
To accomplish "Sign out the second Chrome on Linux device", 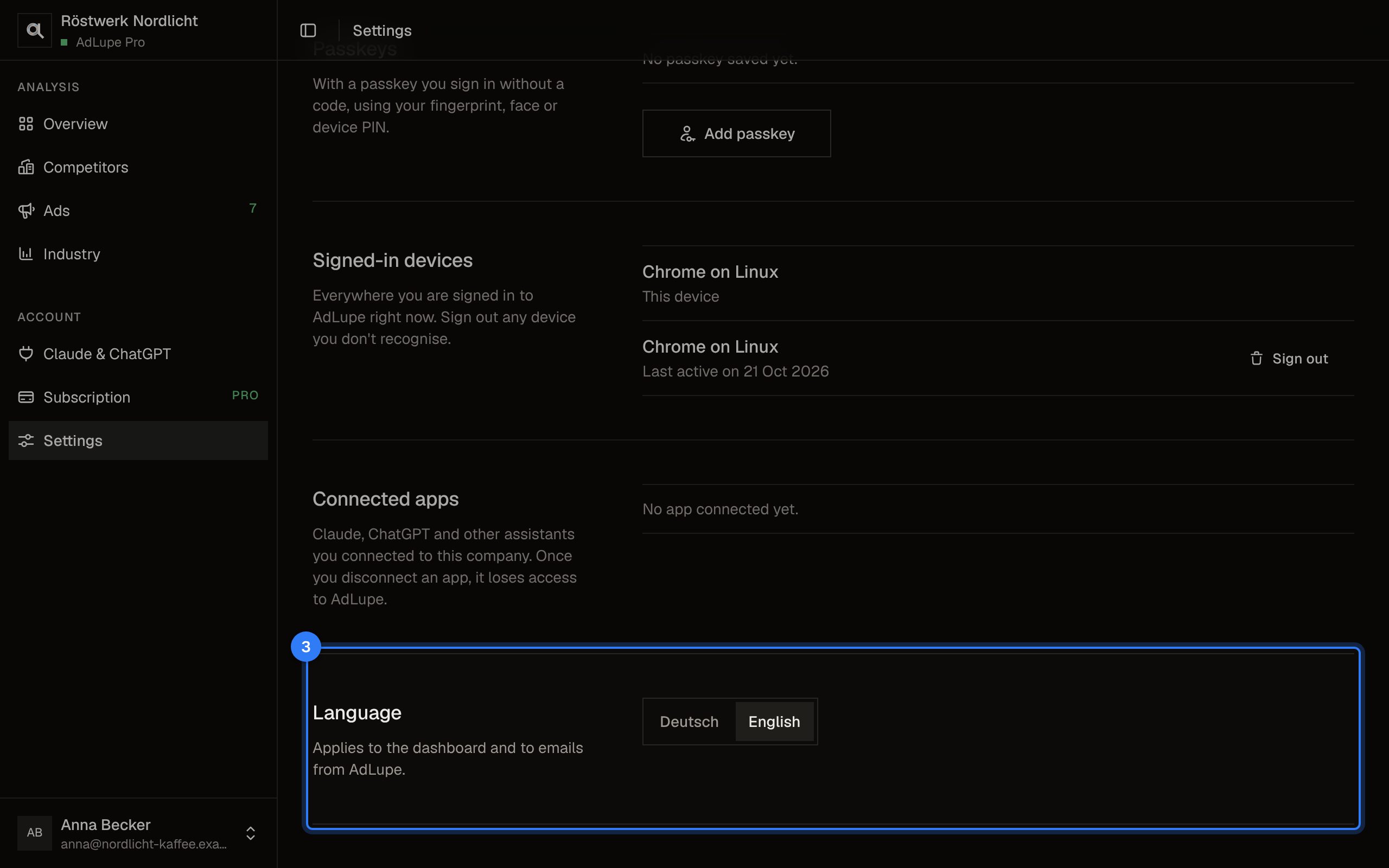I will (x=1289, y=358).
